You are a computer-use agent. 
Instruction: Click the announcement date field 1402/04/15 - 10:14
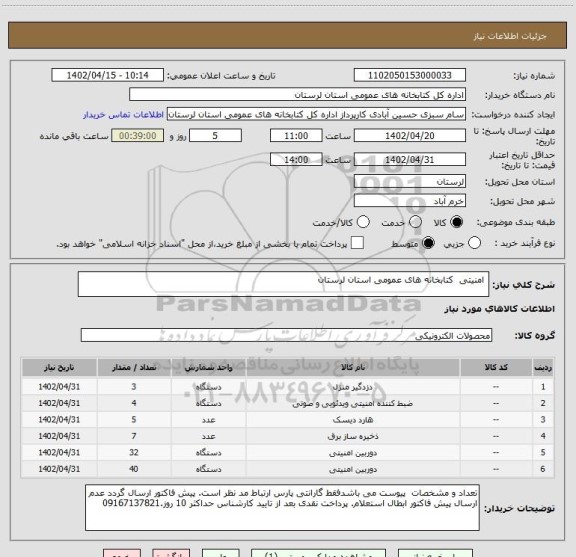(x=108, y=75)
